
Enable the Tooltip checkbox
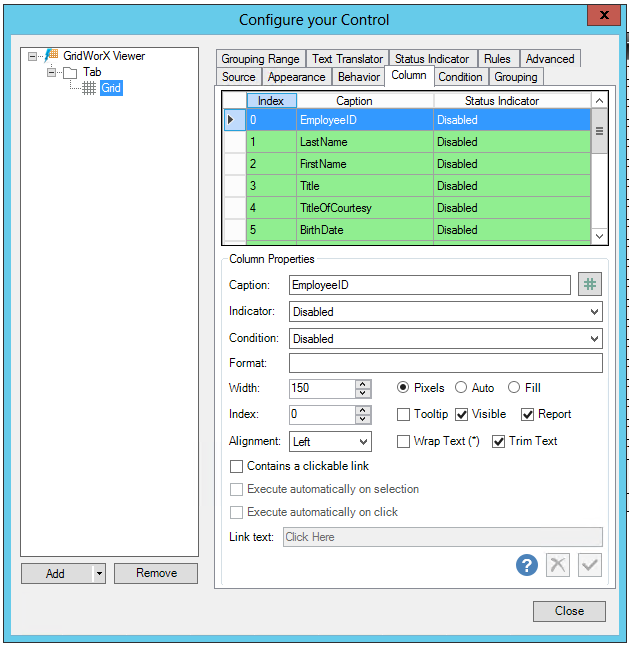click(x=404, y=414)
